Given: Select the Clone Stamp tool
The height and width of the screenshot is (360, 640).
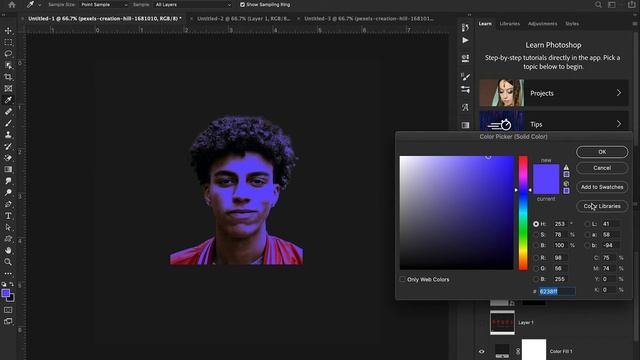Looking at the screenshot, I should click(8, 135).
